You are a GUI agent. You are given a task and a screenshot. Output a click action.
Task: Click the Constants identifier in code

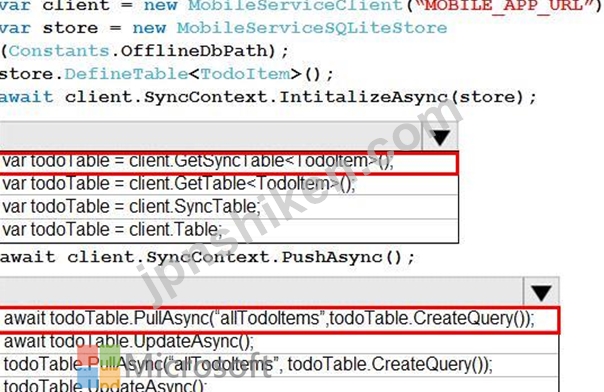point(59,51)
